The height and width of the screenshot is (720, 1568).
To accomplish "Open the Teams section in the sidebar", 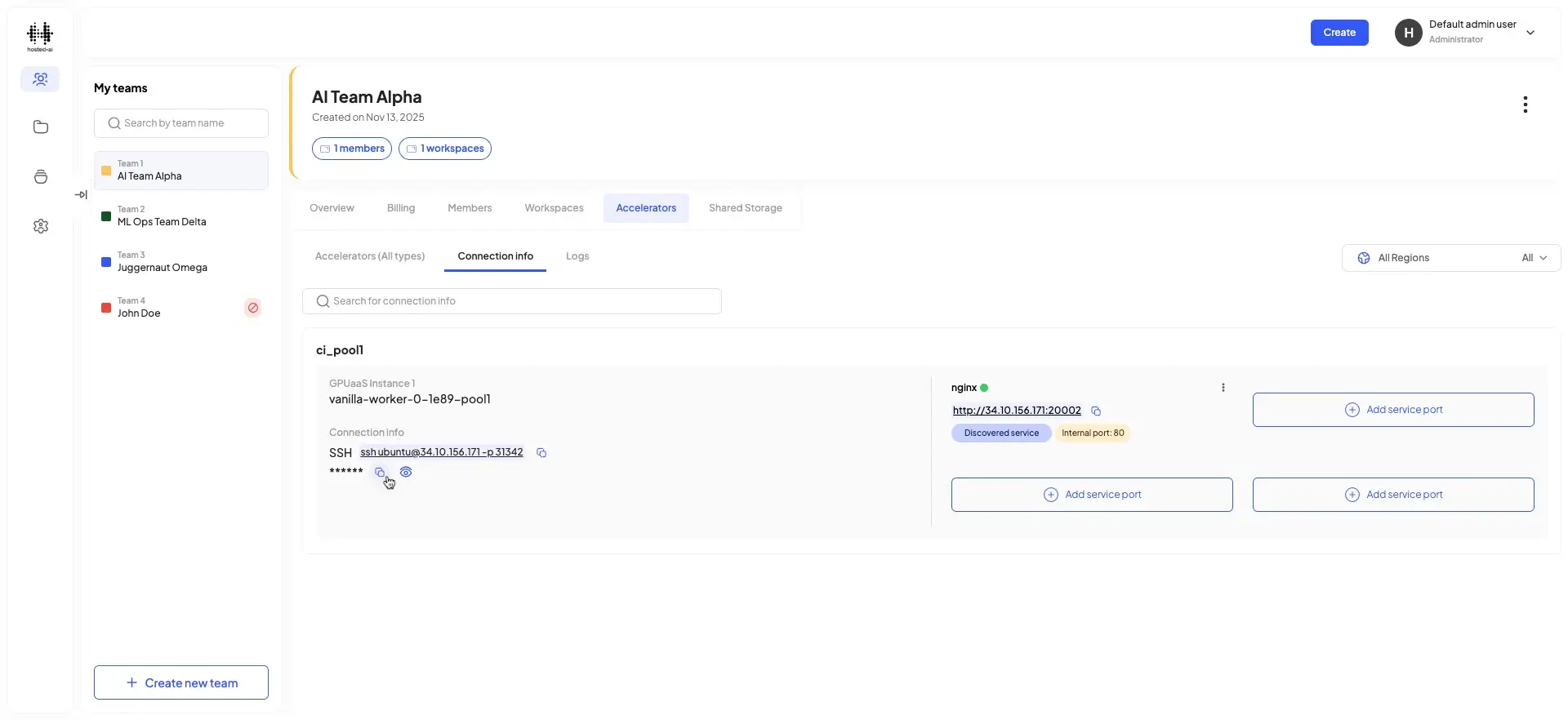I will click(x=40, y=79).
